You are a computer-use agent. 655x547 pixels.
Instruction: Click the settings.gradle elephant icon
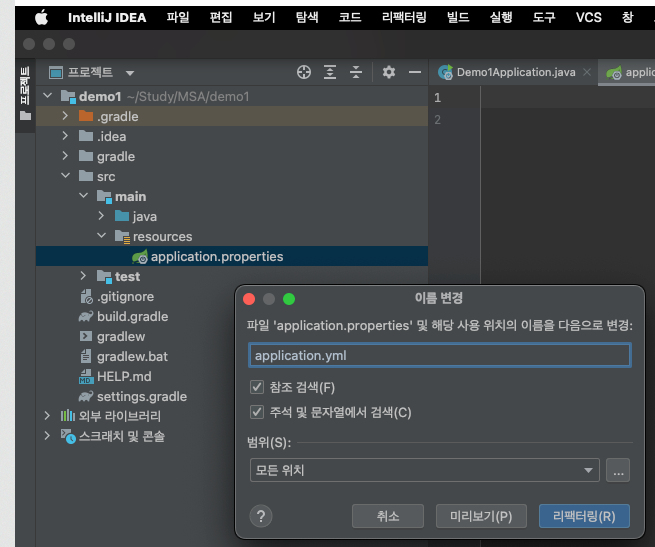86,396
